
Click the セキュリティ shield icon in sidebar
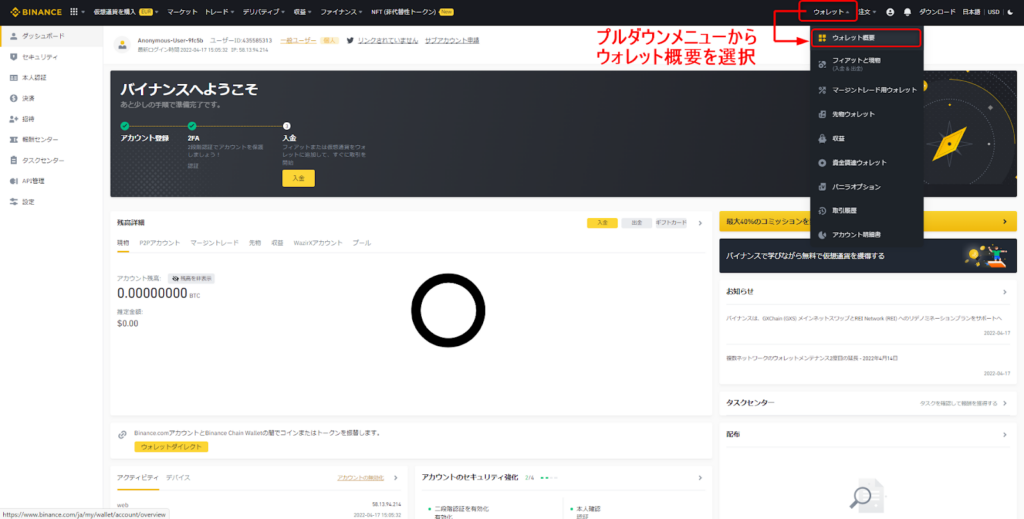point(14,57)
